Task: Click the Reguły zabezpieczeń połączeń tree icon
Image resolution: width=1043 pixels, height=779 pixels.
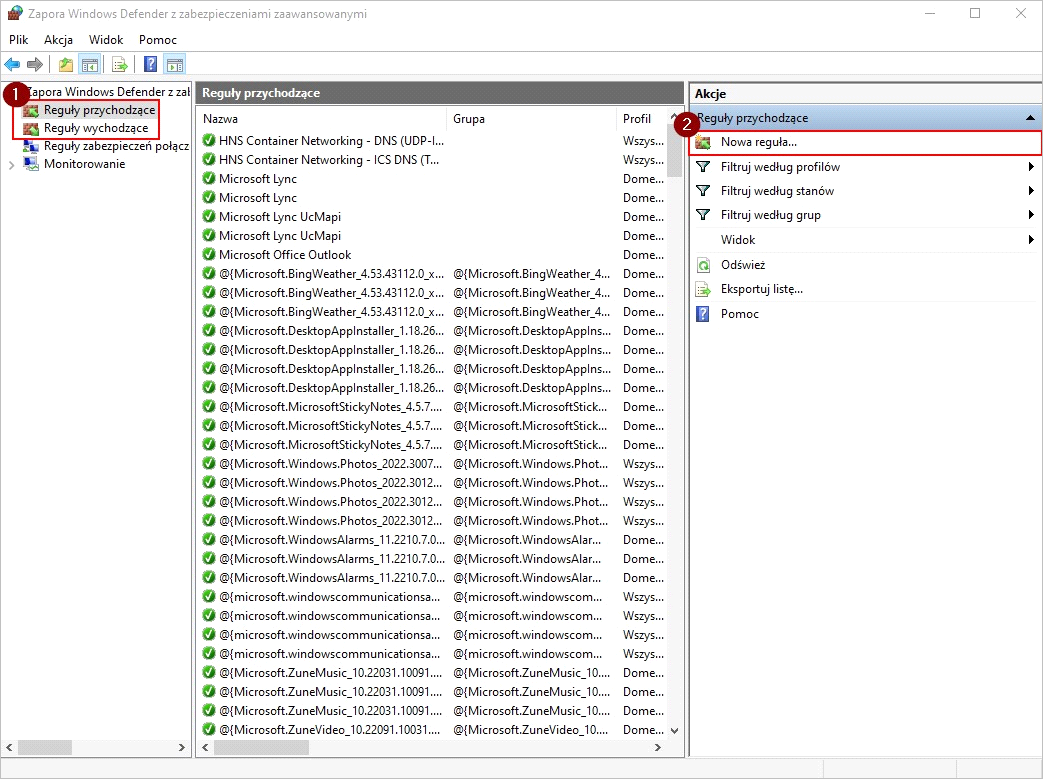Action: click(31, 146)
